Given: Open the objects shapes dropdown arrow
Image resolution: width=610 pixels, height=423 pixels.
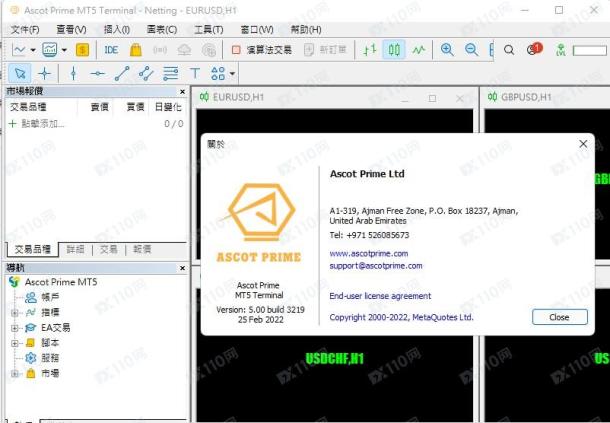Looking at the screenshot, I should tap(232, 73).
